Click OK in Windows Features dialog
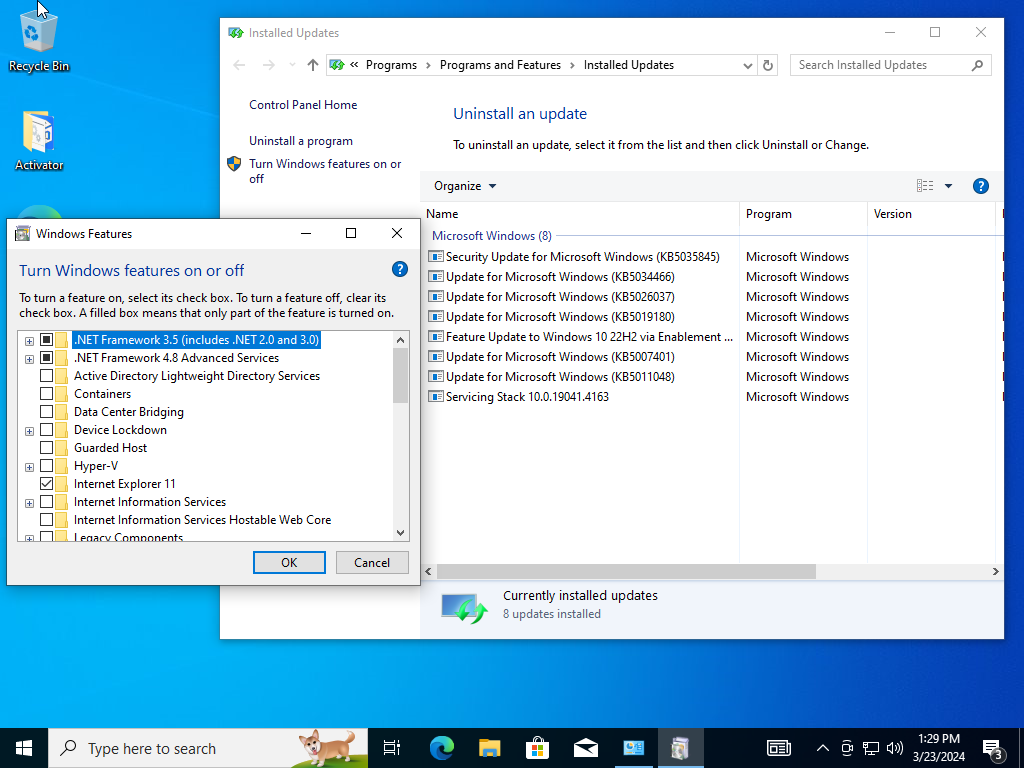The width and height of the screenshot is (1024, 768). pyautogui.click(x=289, y=562)
